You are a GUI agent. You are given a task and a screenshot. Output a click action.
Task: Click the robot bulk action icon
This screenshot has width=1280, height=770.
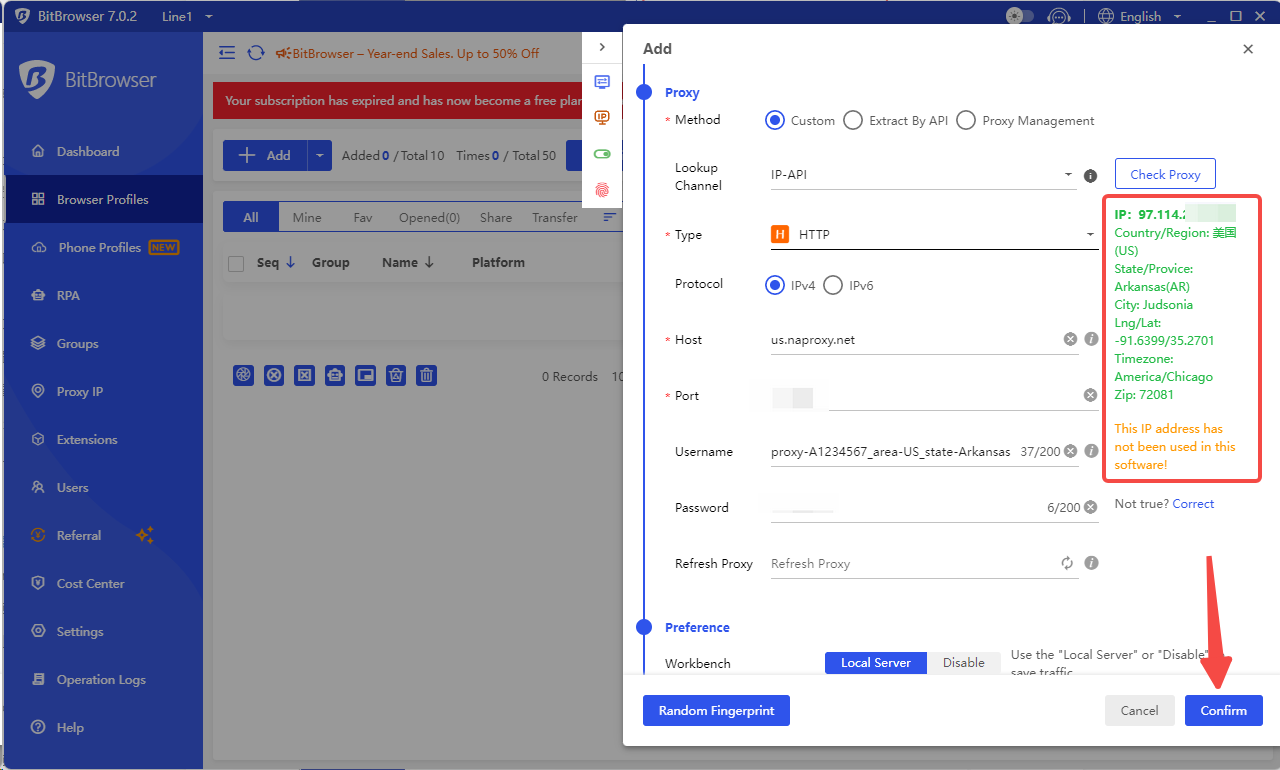pos(335,375)
